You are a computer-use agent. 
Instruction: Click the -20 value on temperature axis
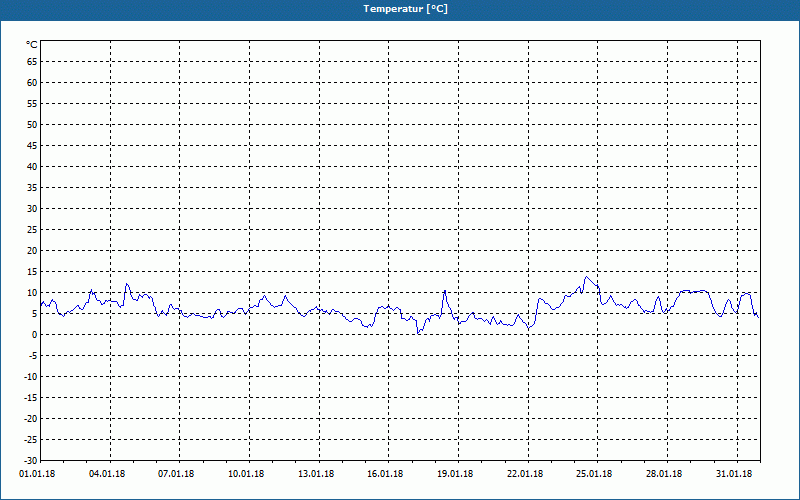pos(31,418)
